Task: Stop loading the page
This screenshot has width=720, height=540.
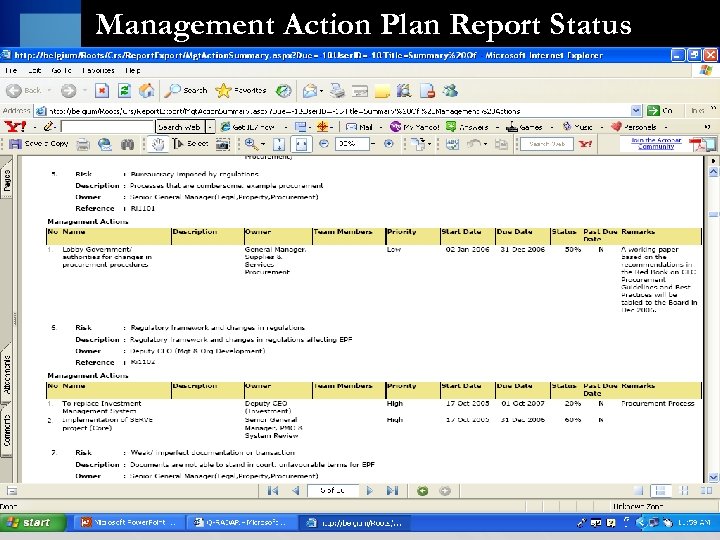Action: pos(101,90)
